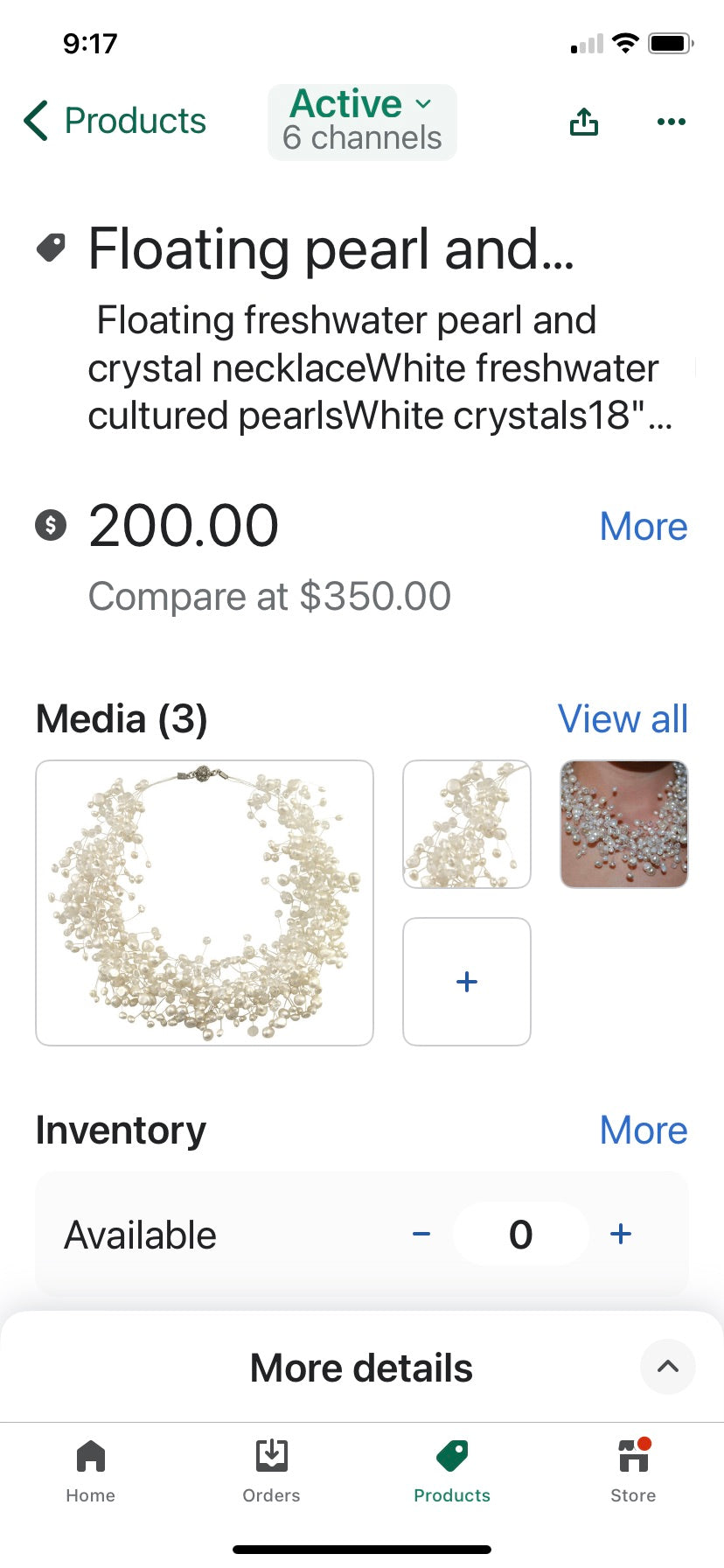Decrease available inventory with minus button
724x1568 pixels.
[421, 1235]
